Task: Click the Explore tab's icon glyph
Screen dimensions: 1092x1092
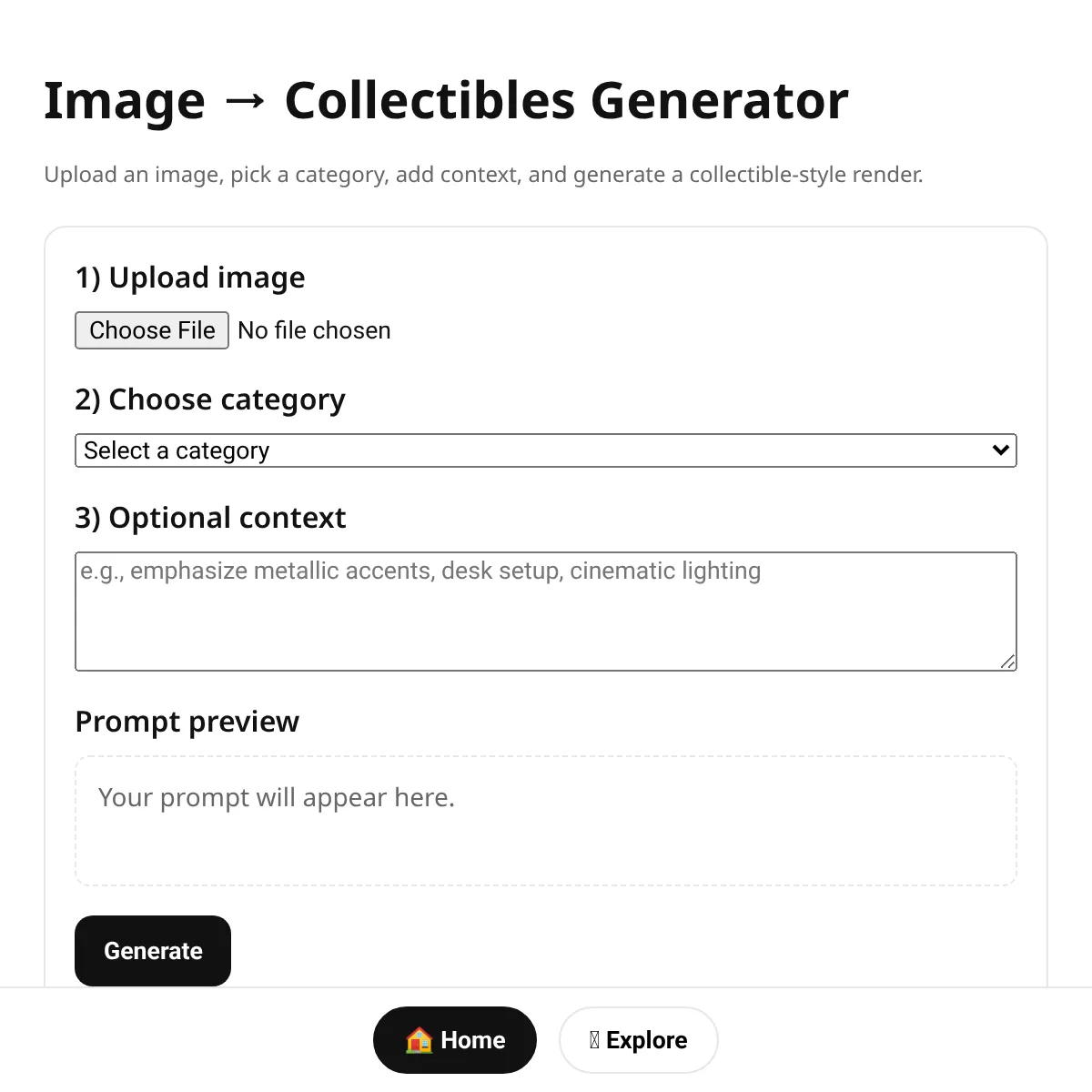Action: (x=594, y=1040)
